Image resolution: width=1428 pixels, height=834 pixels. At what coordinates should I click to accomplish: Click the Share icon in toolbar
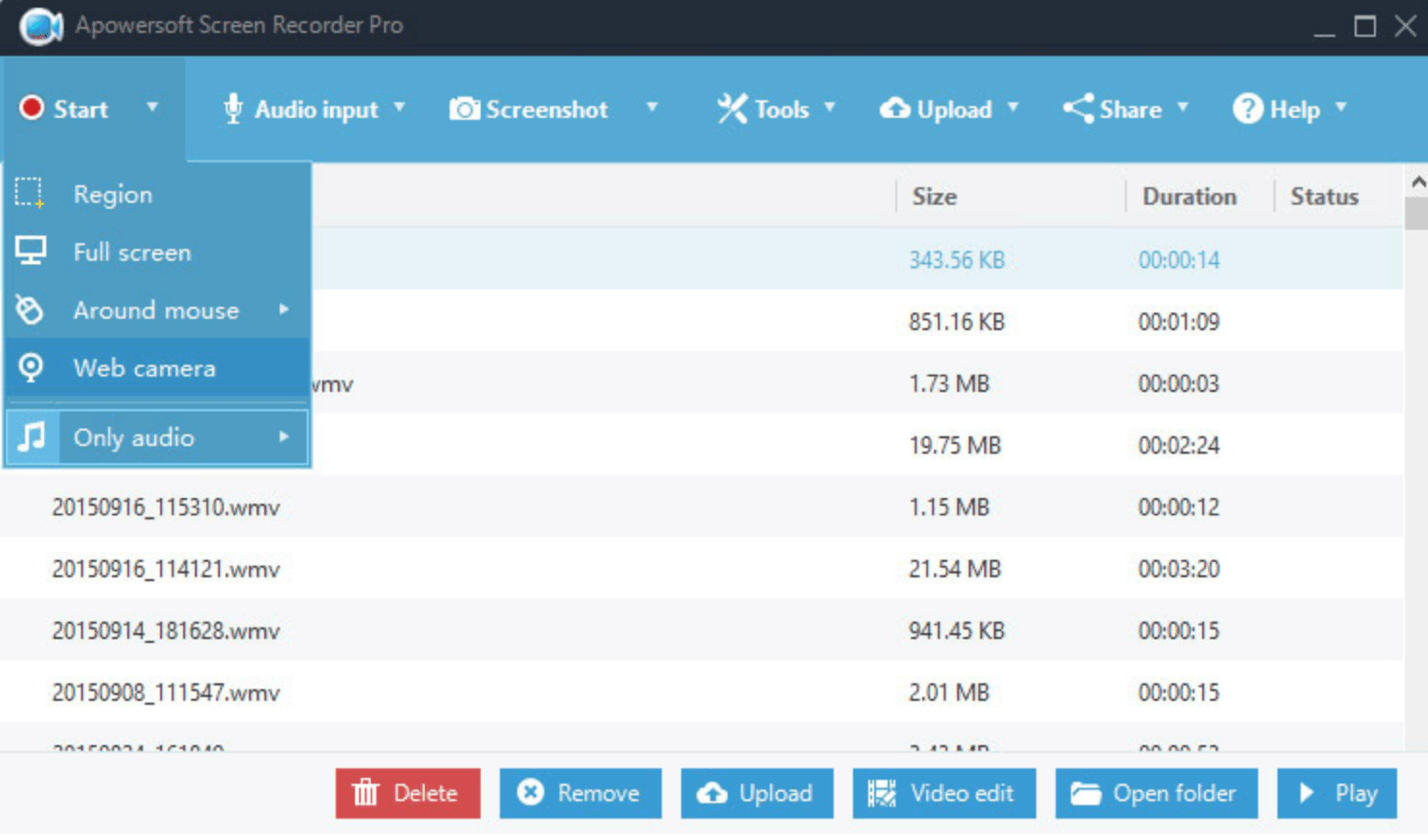click(1078, 109)
